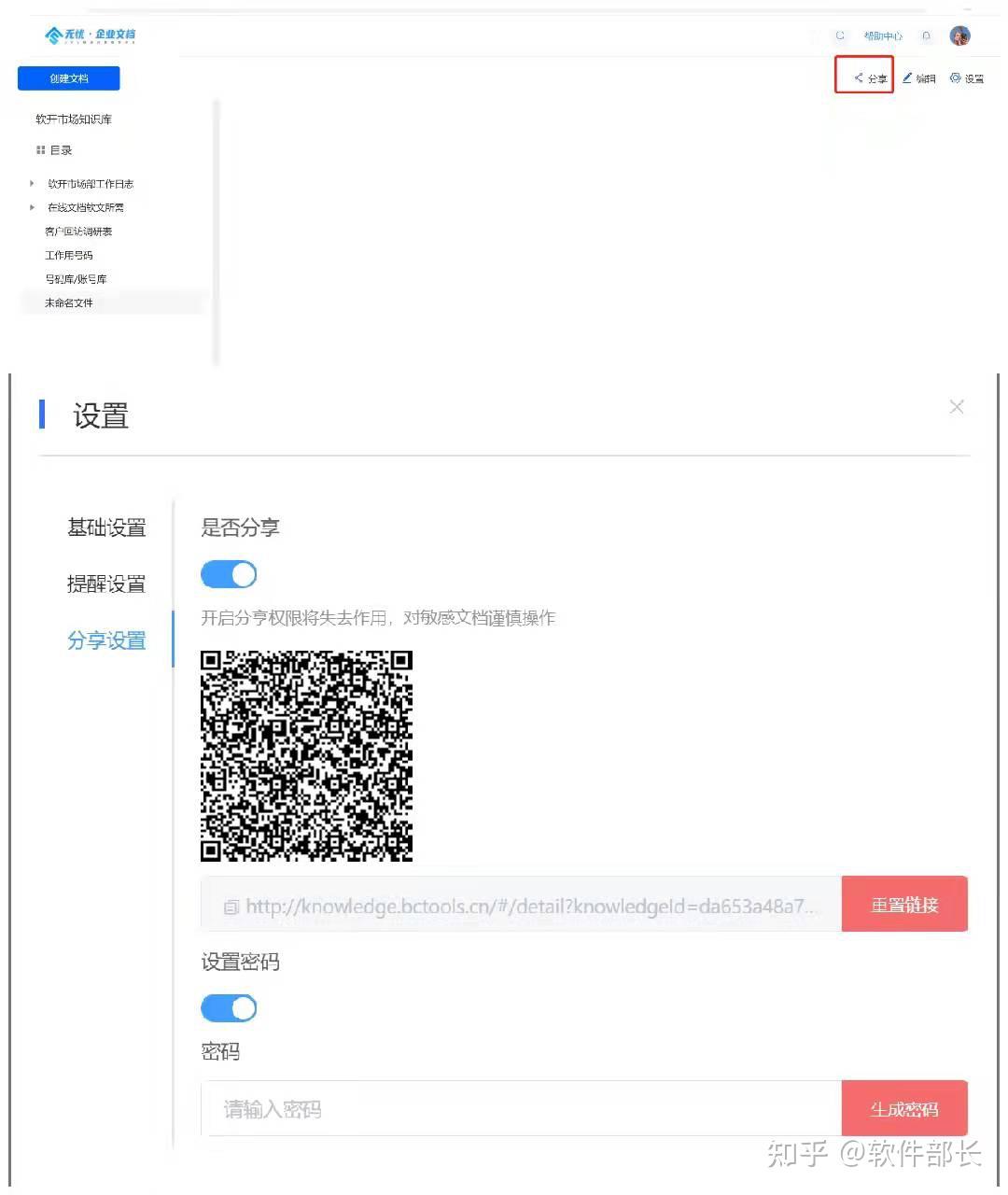Click the password input field
The width and height of the screenshot is (1008, 1195).
[x=522, y=1109]
